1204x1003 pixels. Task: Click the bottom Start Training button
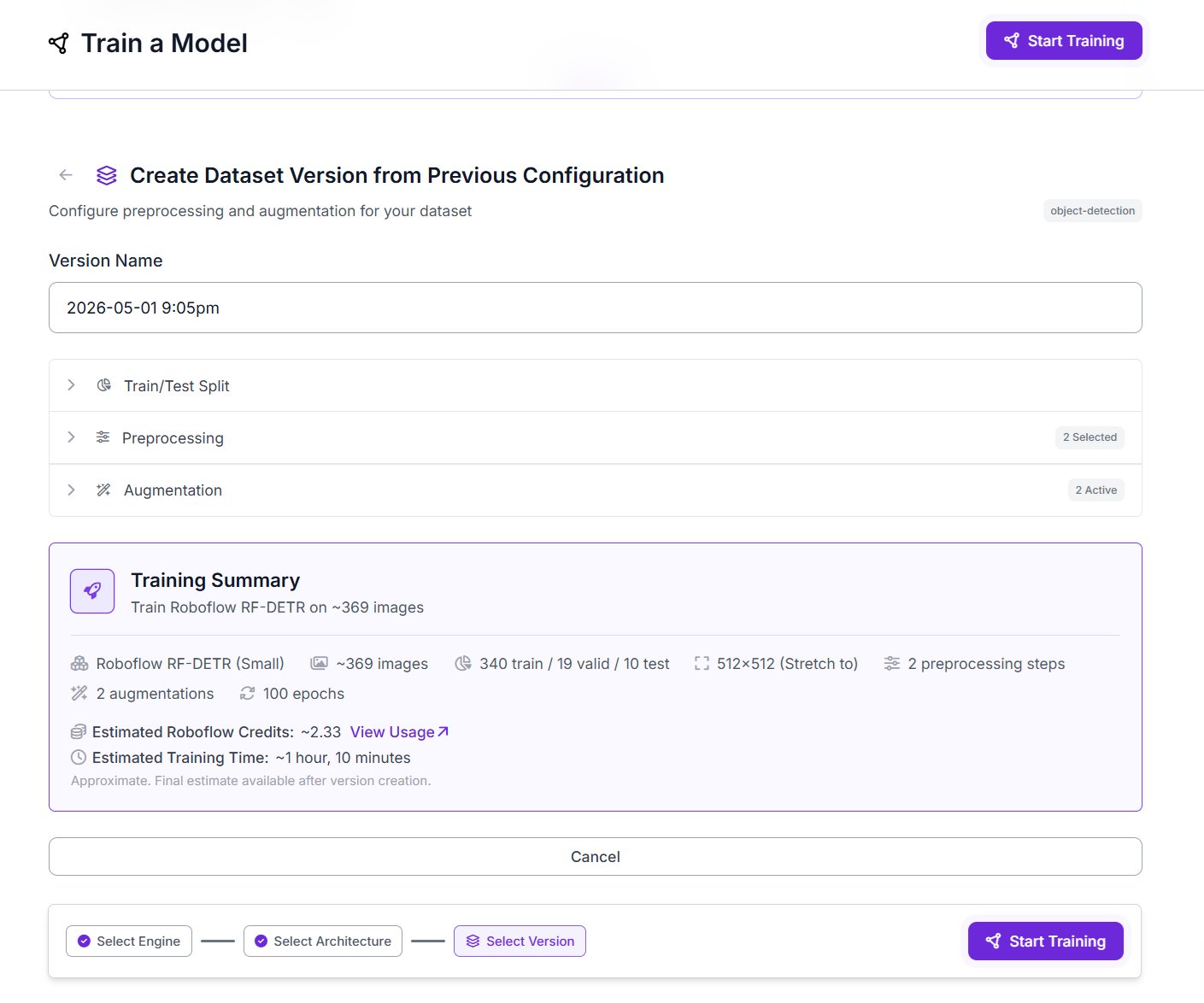tap(1046, 941)
